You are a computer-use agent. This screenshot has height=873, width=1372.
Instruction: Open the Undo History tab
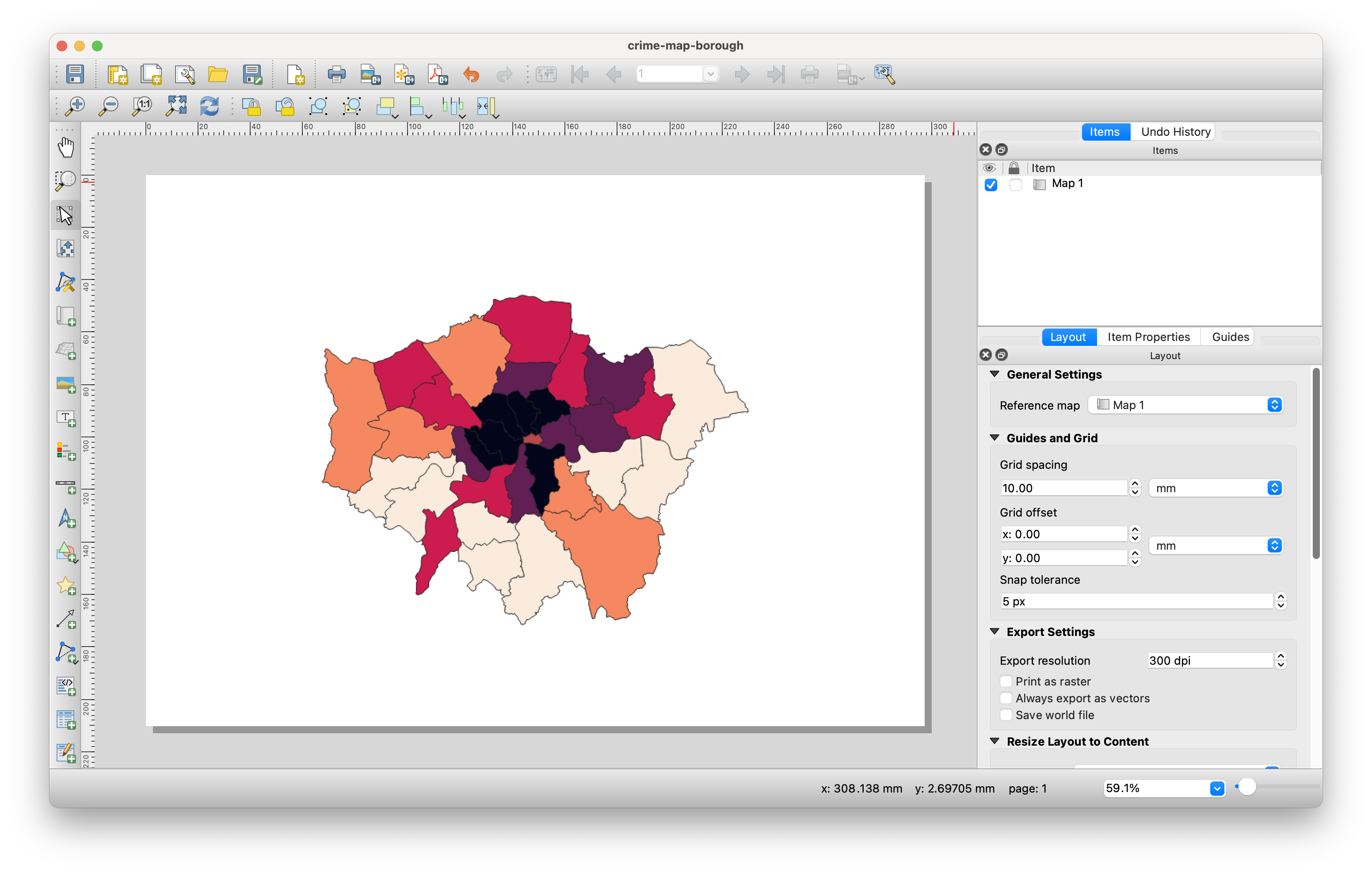pyautogui.click(x=1175, y=132)
